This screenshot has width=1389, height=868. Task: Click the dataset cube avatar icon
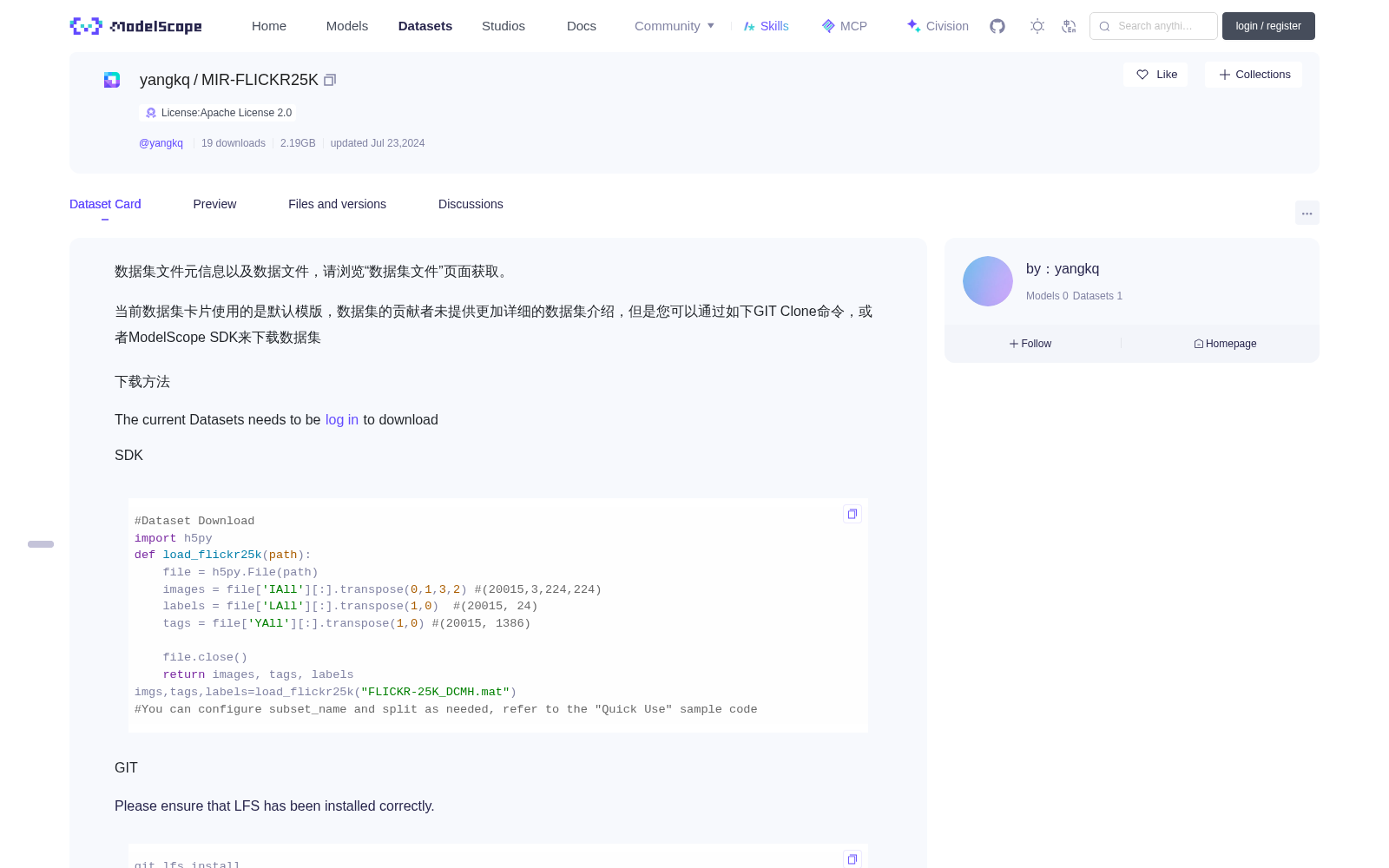point(112,80)
